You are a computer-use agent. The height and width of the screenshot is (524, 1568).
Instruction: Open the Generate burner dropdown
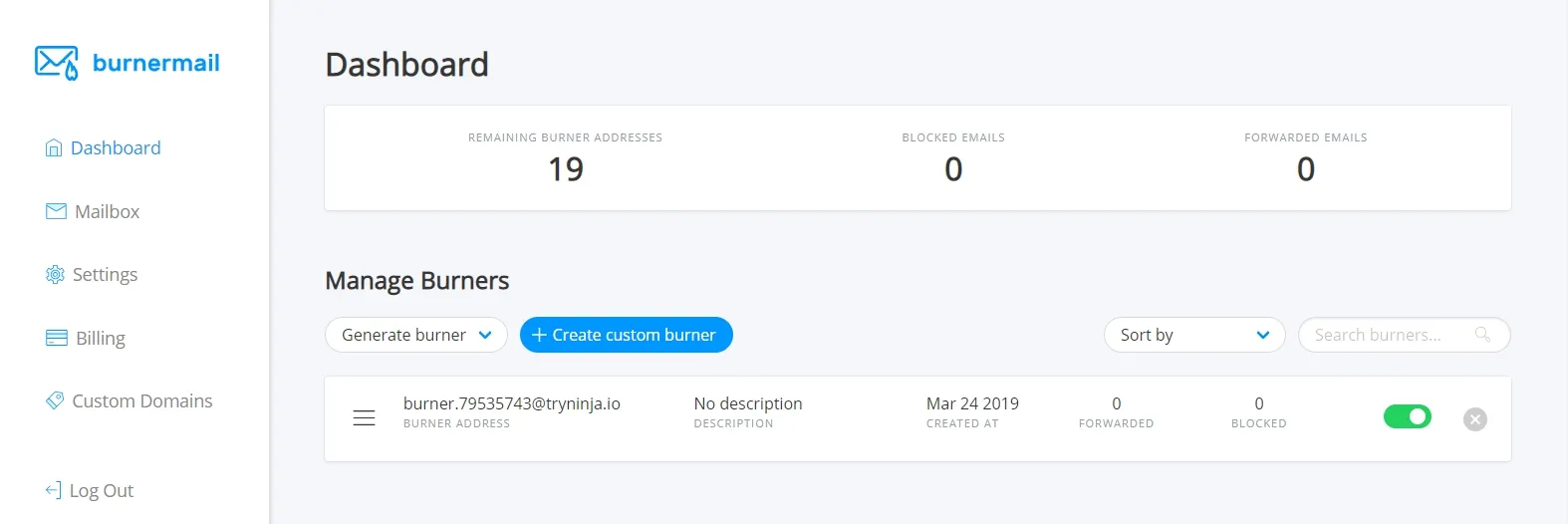(x=416, y=335)
